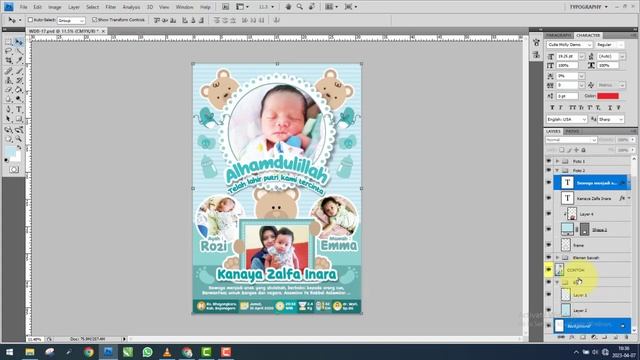Select the Shape tool in toolbox
Screen dimensions: 640x360
click(19, 119)
